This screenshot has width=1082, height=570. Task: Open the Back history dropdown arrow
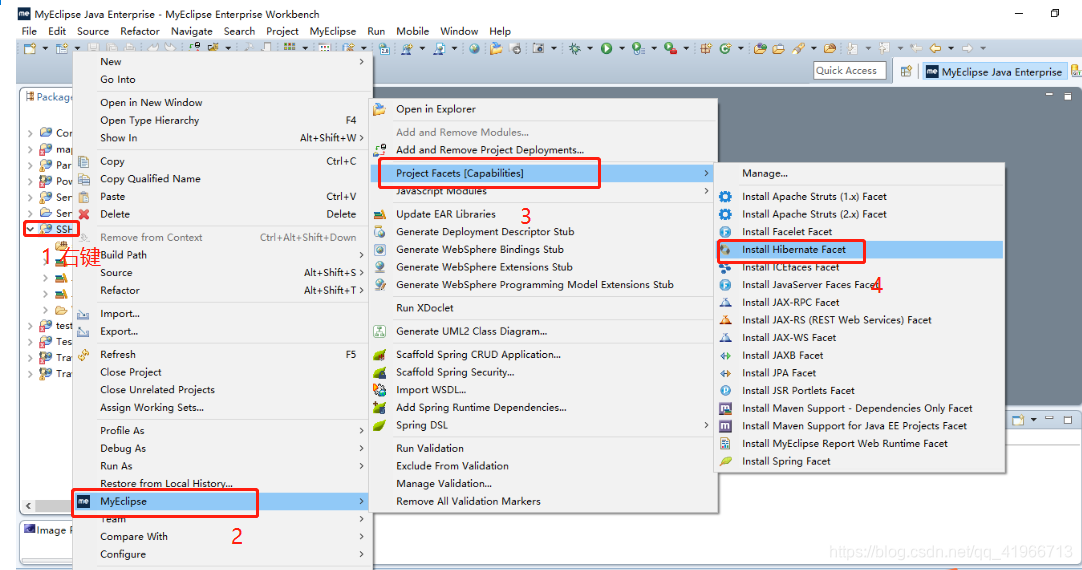(x=951, y=48)
